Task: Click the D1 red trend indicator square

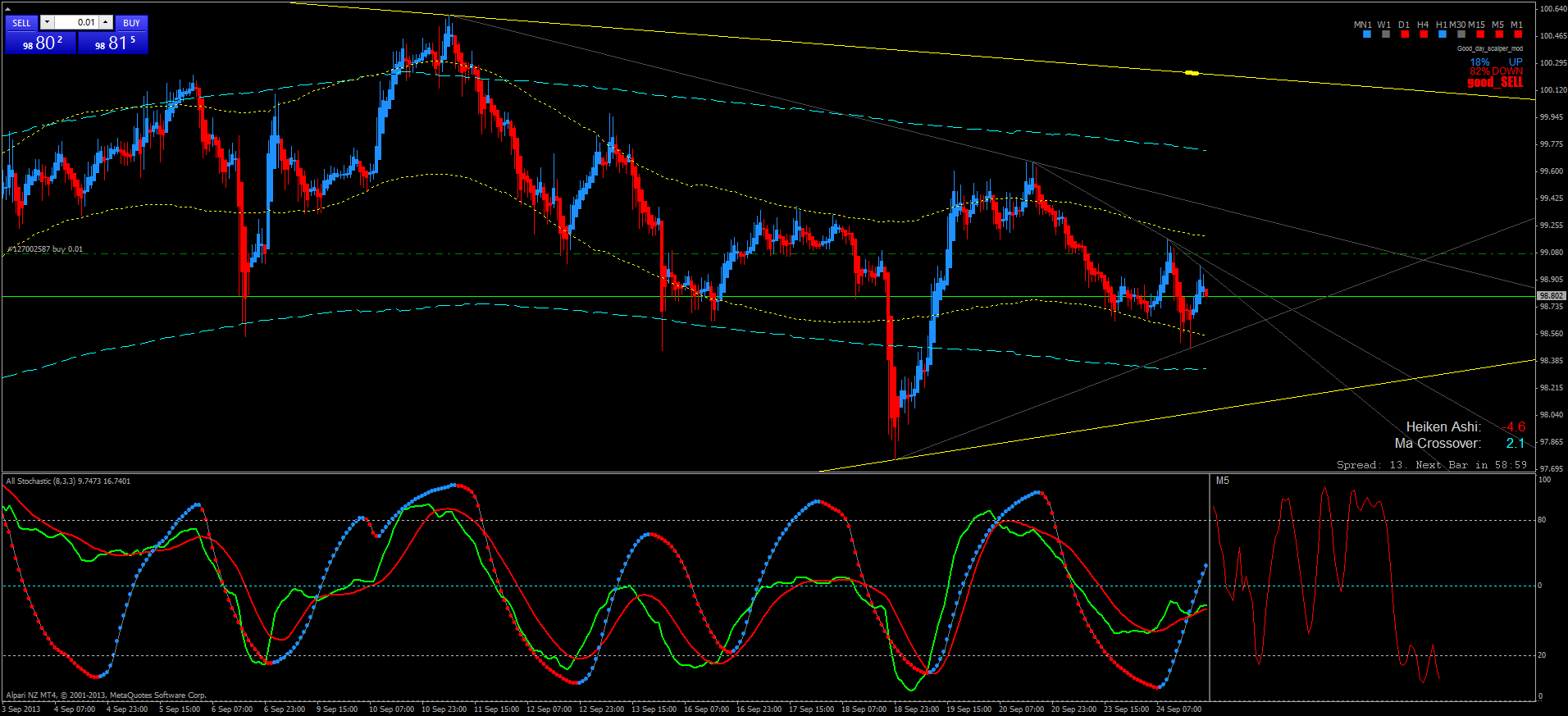Action: point(1405,34)
